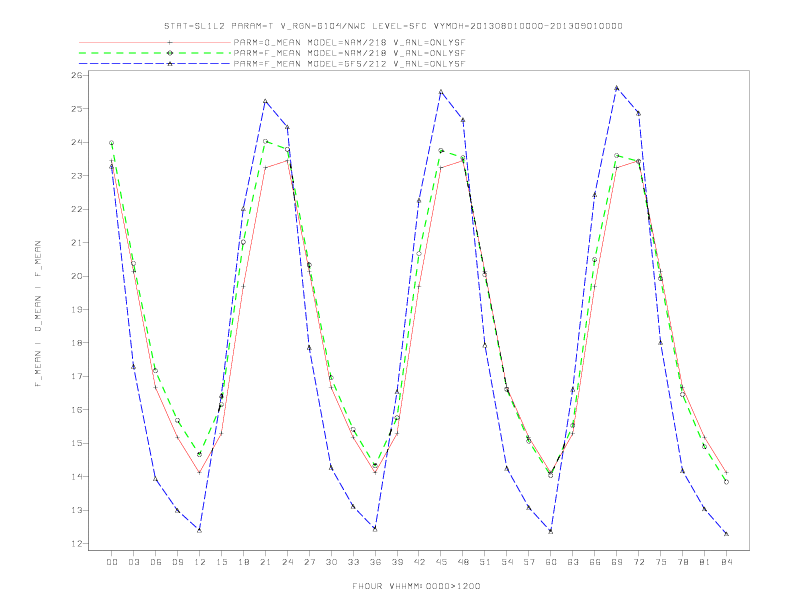Click blue GFS triangle peak at hour 21
The width and height of the screenshot is (792, 612).
pyautogui.click(x=265, y=101)
